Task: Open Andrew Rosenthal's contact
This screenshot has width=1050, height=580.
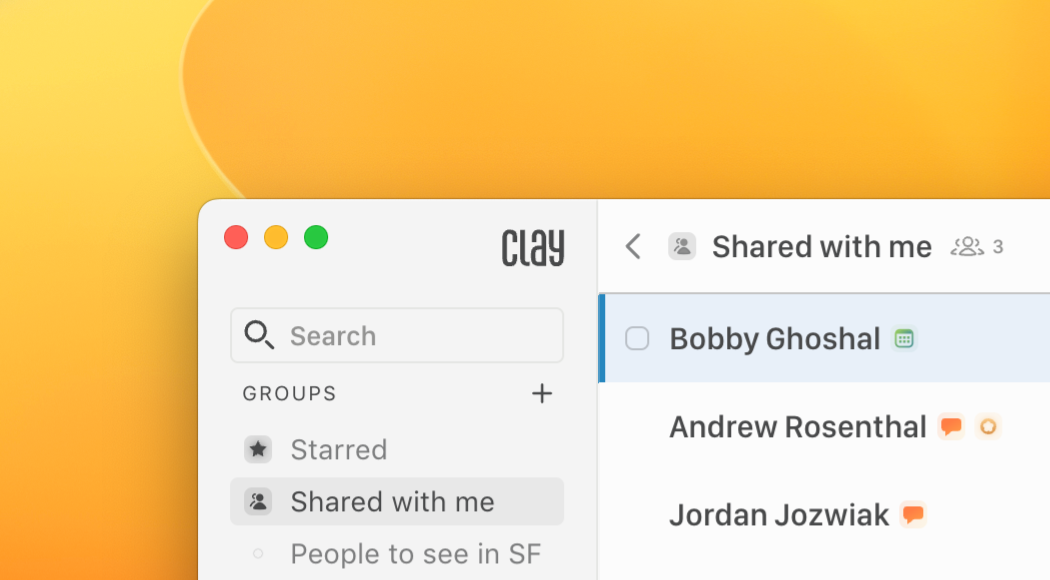Action: click(x=797, y=427)
